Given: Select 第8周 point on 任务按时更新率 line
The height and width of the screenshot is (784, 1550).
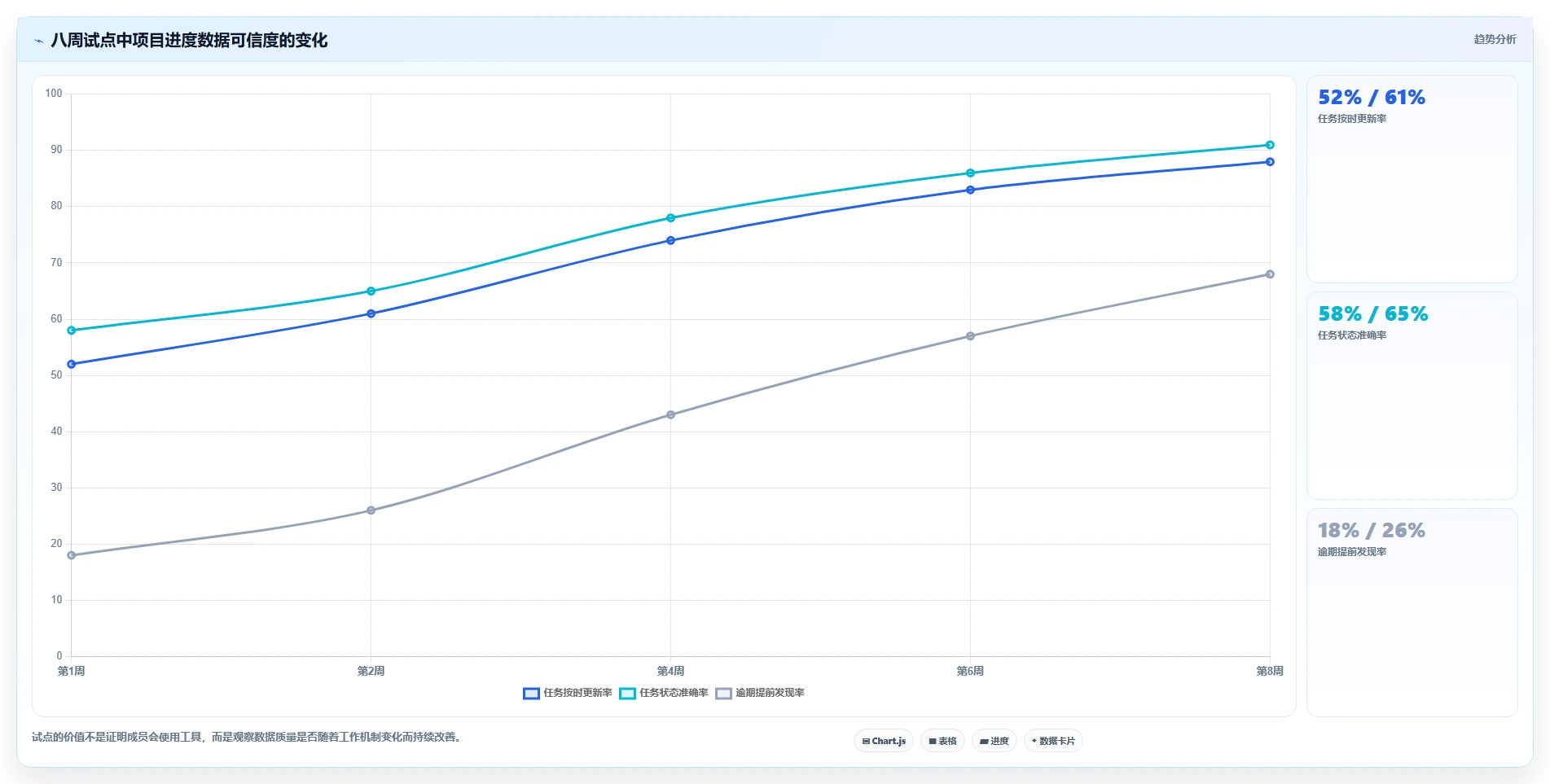Looking at the screenshot, I should [1270, 162].
